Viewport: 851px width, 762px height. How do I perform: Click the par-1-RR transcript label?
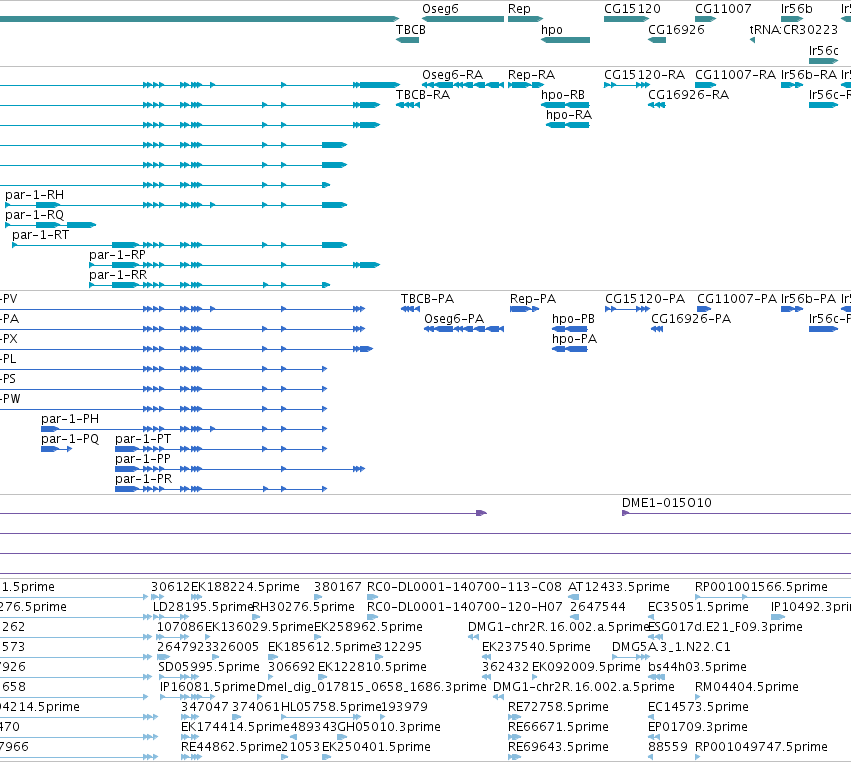pos(118,275)
